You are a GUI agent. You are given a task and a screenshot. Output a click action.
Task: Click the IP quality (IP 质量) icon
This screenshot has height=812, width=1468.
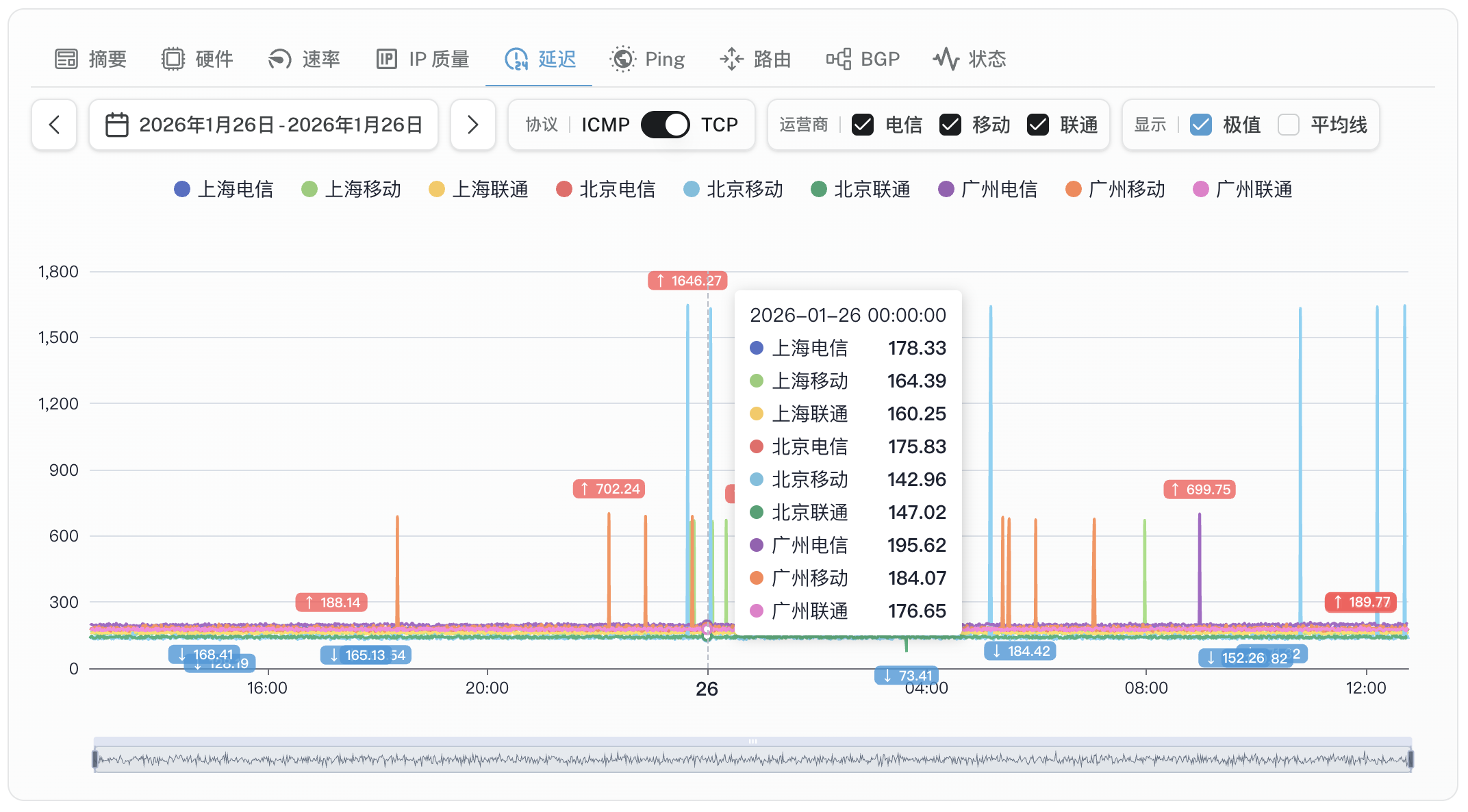click(386, 59)
